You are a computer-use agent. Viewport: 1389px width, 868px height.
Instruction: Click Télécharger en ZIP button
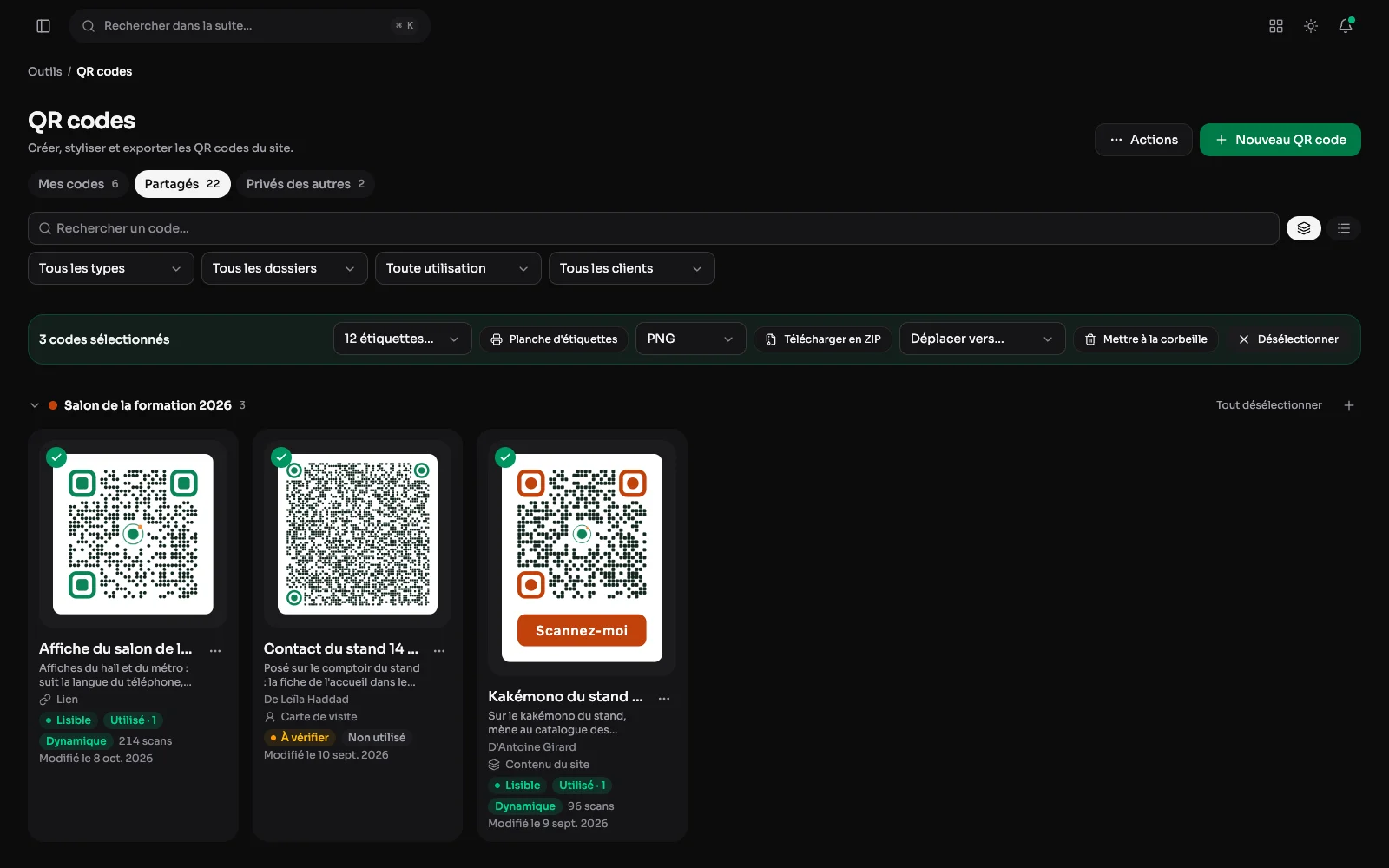(x=823, y=339)
